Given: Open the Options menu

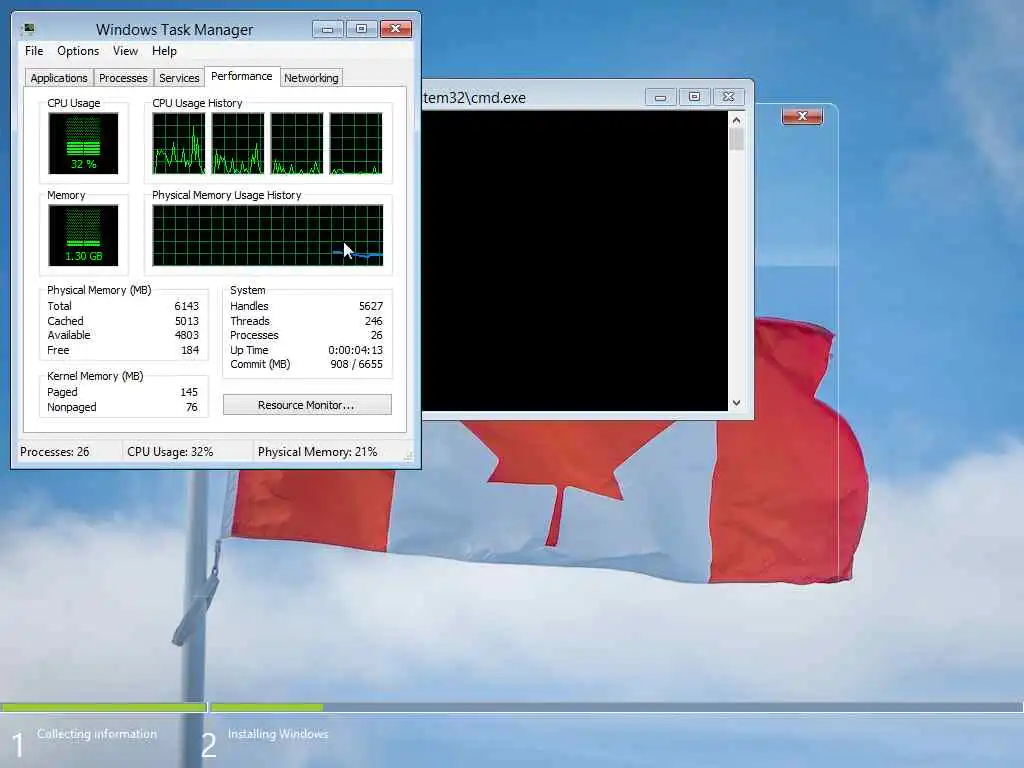Looking at the screenshot, I should (78, 51).
